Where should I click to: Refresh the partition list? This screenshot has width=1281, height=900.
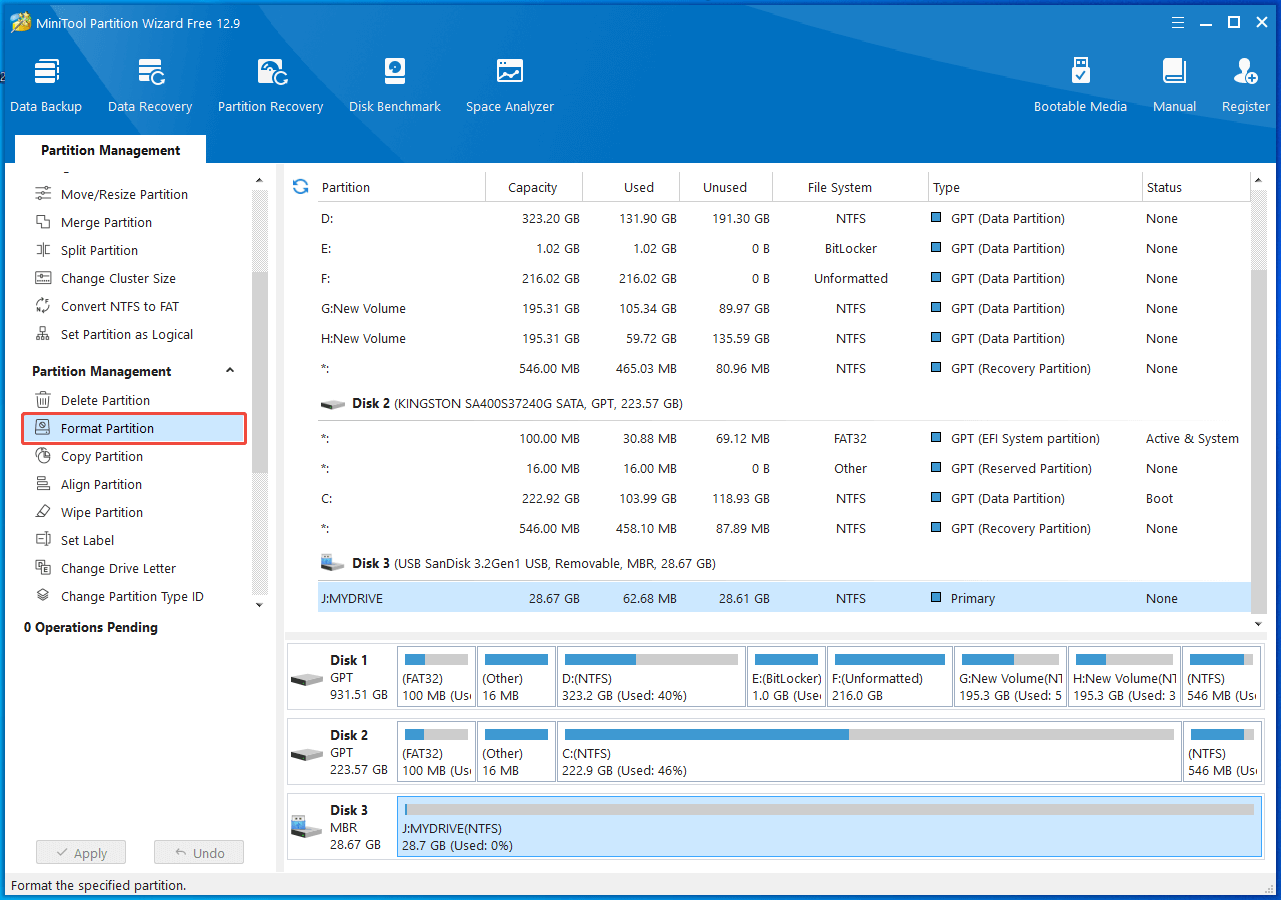tap(300, 187)
